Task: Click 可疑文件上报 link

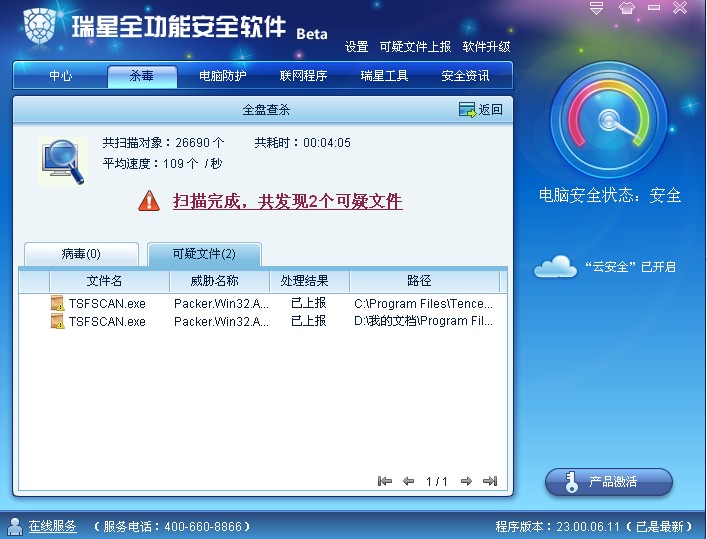Action: coord(415,46)
